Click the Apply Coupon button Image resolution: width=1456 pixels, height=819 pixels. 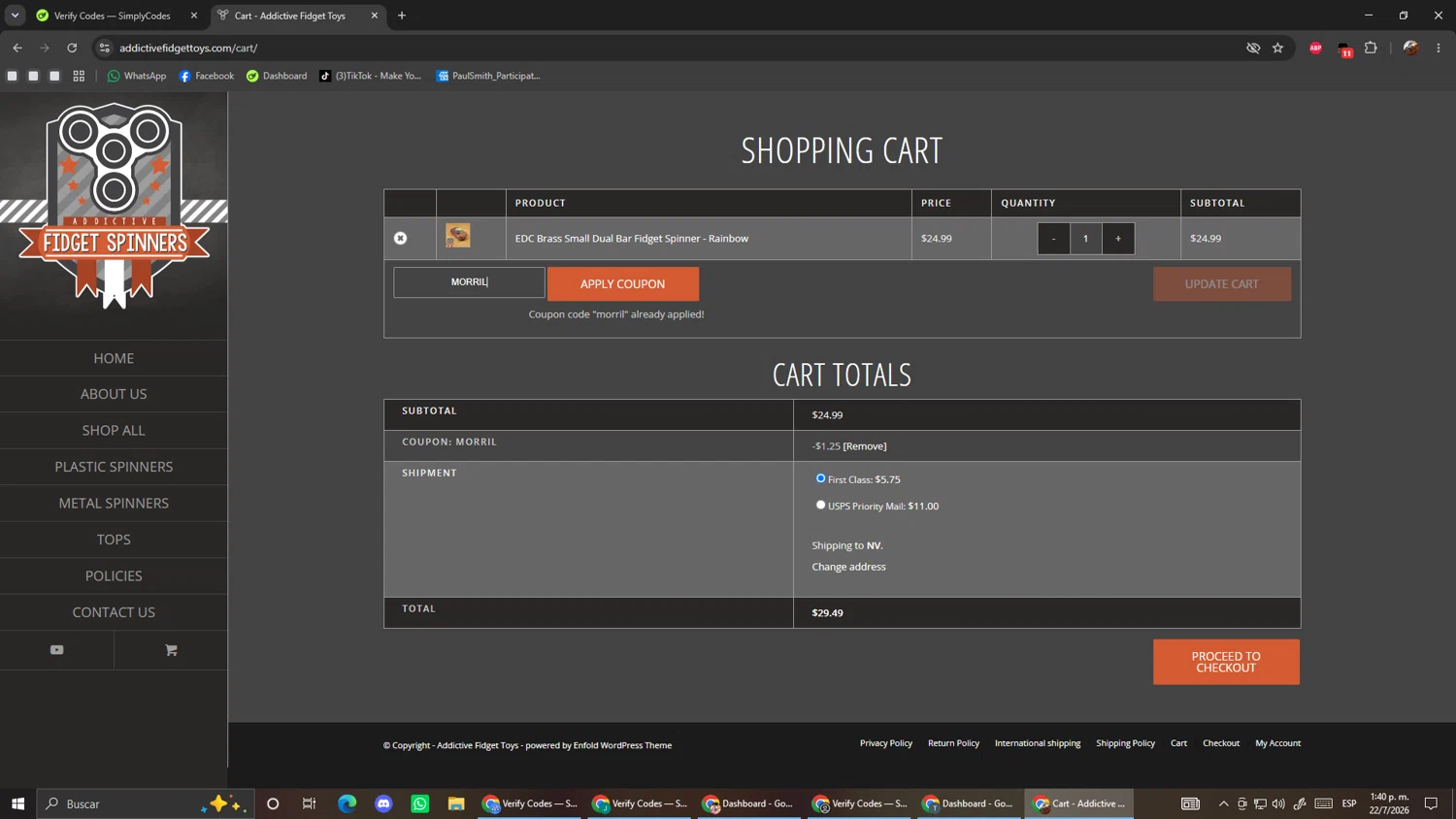[x=623, y=283]
